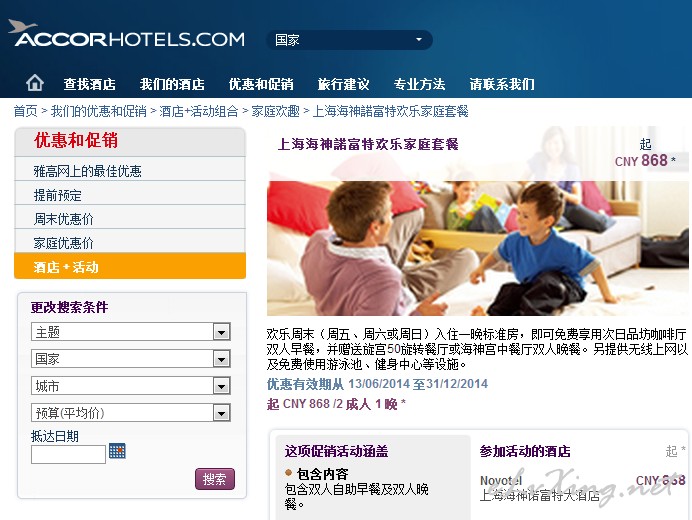
Task: Open the 优惠和促销 navigation menu
Action: (261, 84)
